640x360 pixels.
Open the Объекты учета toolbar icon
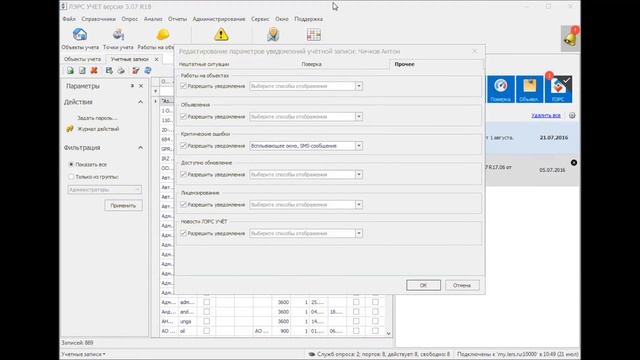pos(80,35)
